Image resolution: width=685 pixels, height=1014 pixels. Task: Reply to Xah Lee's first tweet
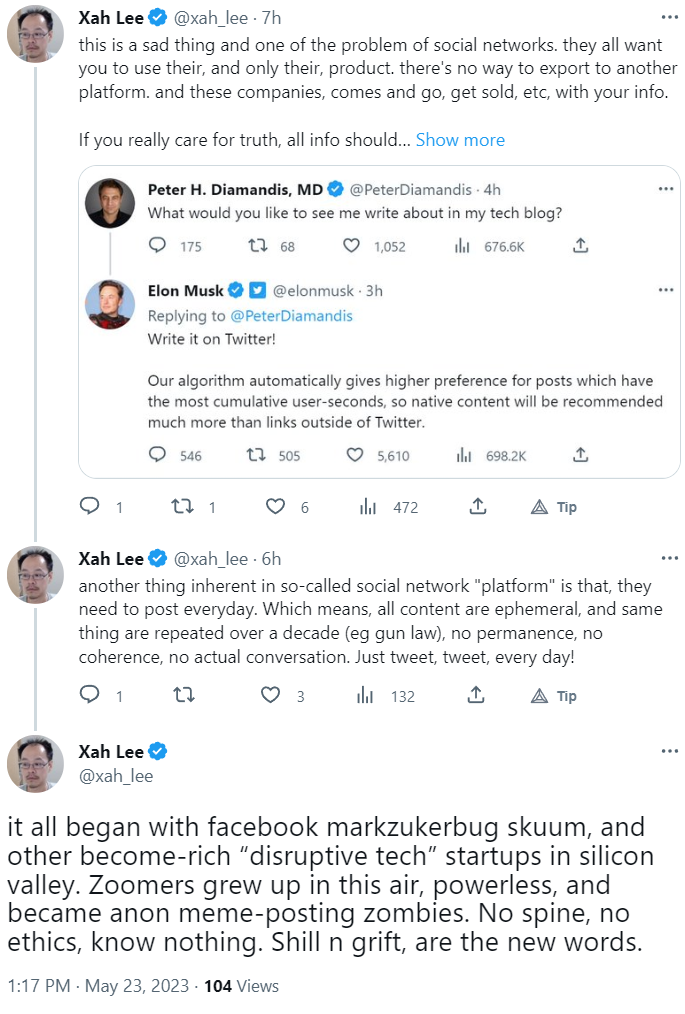(x=90, y=507)
